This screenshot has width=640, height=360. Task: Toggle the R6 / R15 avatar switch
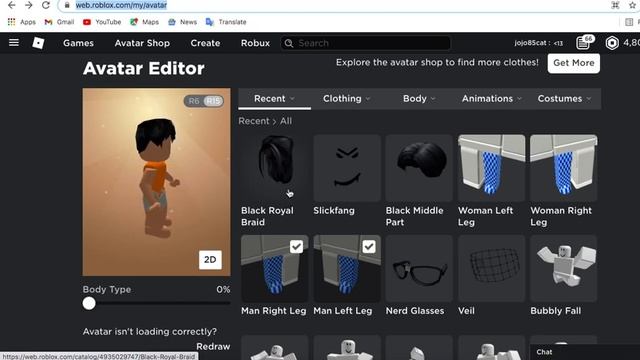[x=204, y=101]
